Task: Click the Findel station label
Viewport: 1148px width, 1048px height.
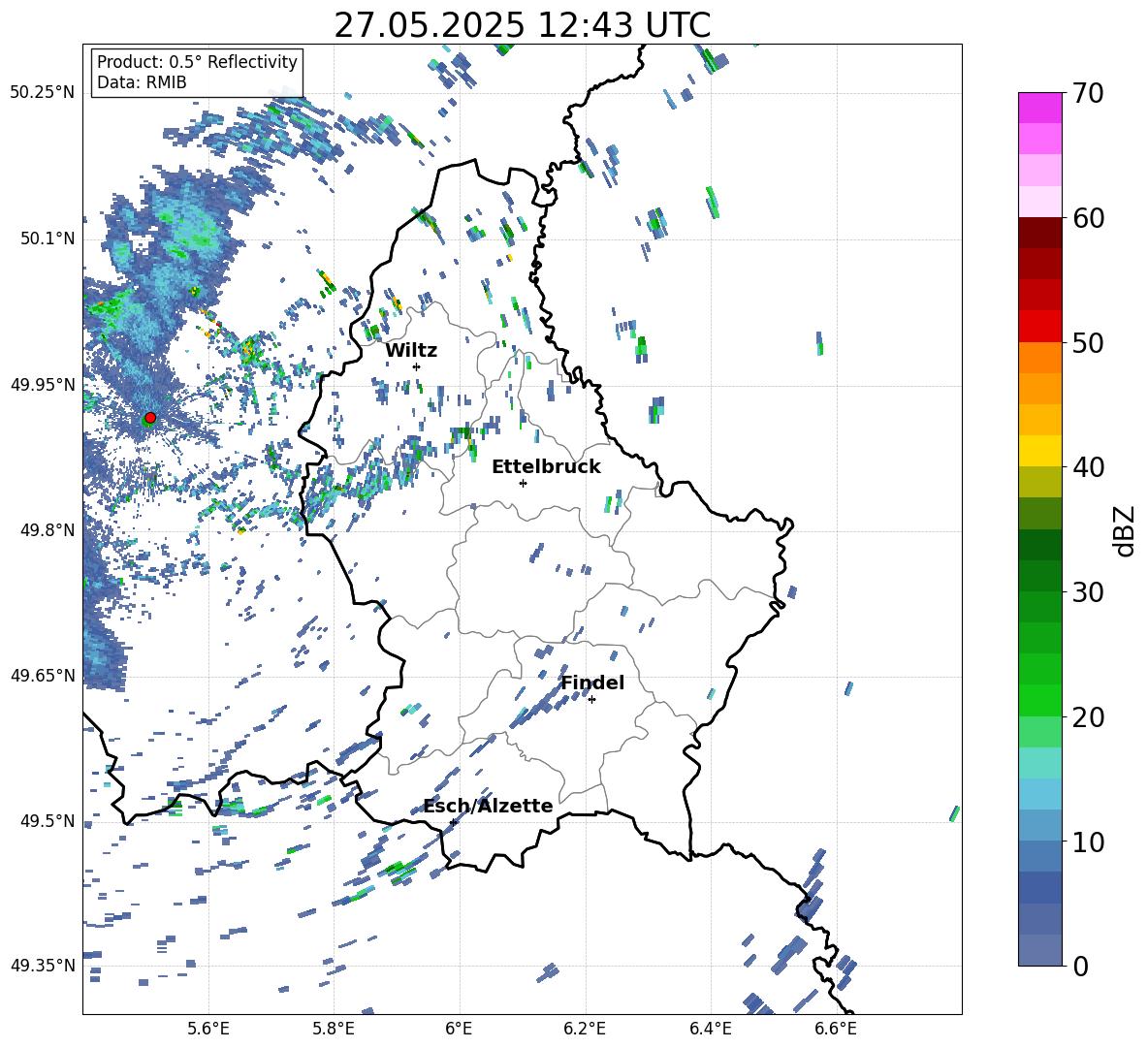Action: pos(592,683)
